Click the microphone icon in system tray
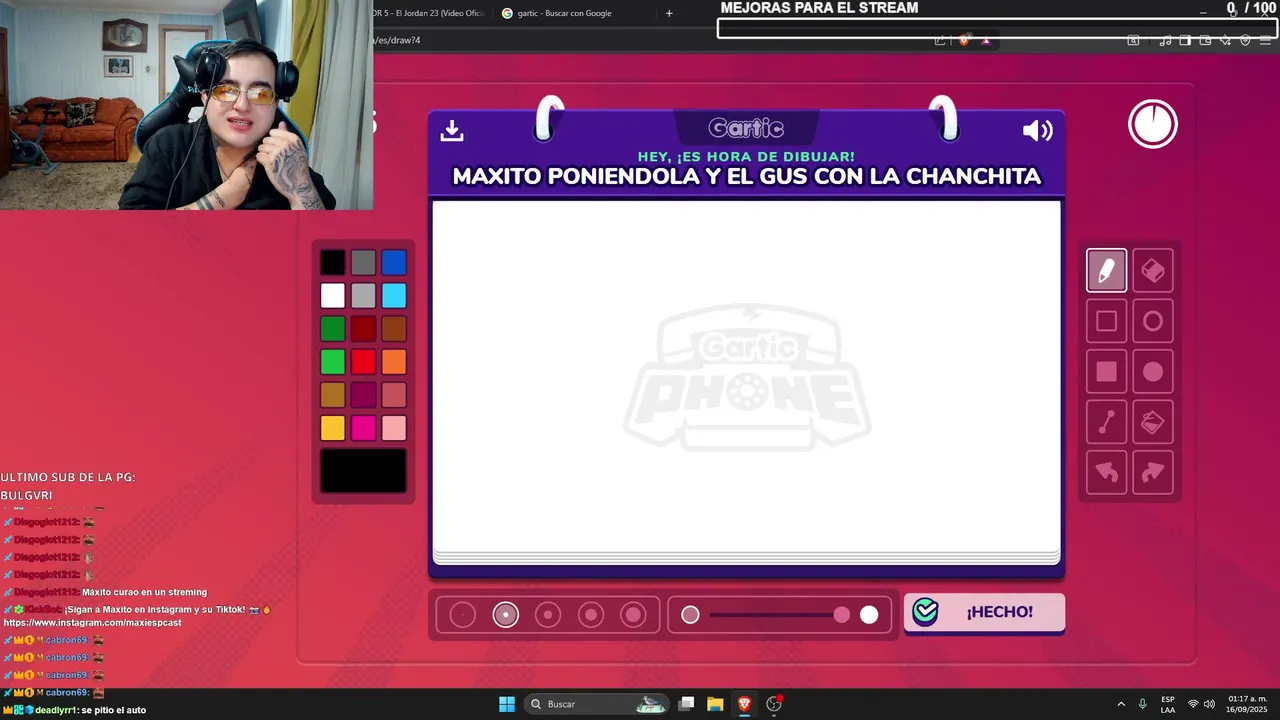The width and height of the screenshot is (1280, 720). [x=1142, y=704]
